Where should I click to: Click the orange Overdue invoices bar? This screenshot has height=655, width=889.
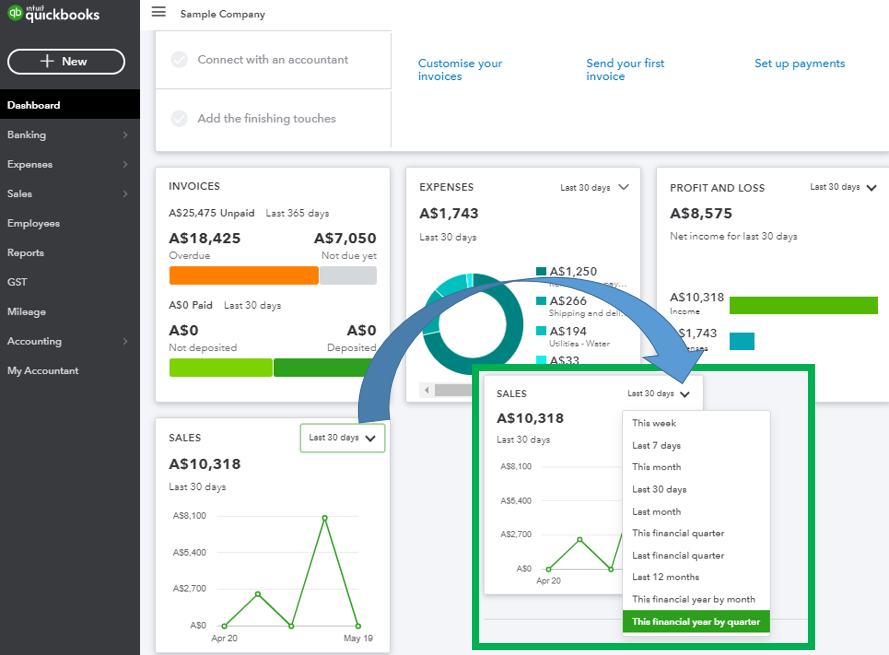tap(244, 276)
